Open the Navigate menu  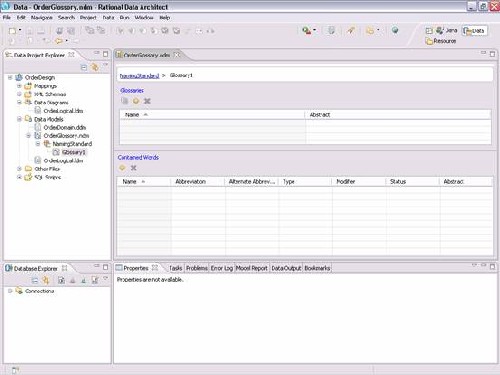point(42,17)
